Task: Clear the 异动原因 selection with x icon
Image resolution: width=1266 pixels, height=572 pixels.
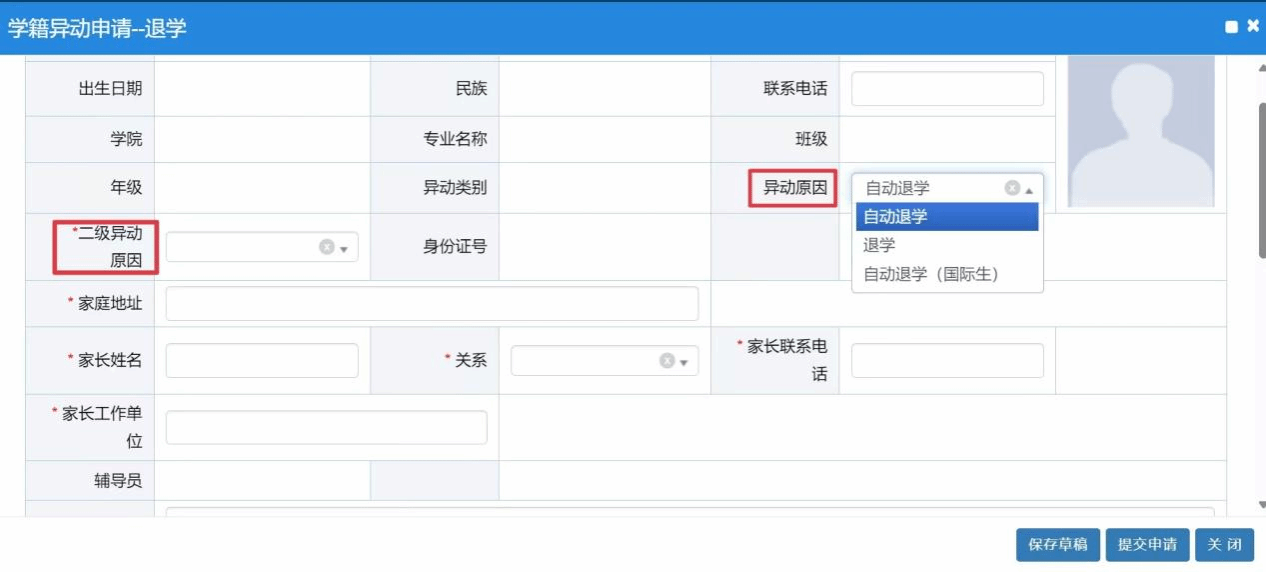Action: coord(1012,188)
